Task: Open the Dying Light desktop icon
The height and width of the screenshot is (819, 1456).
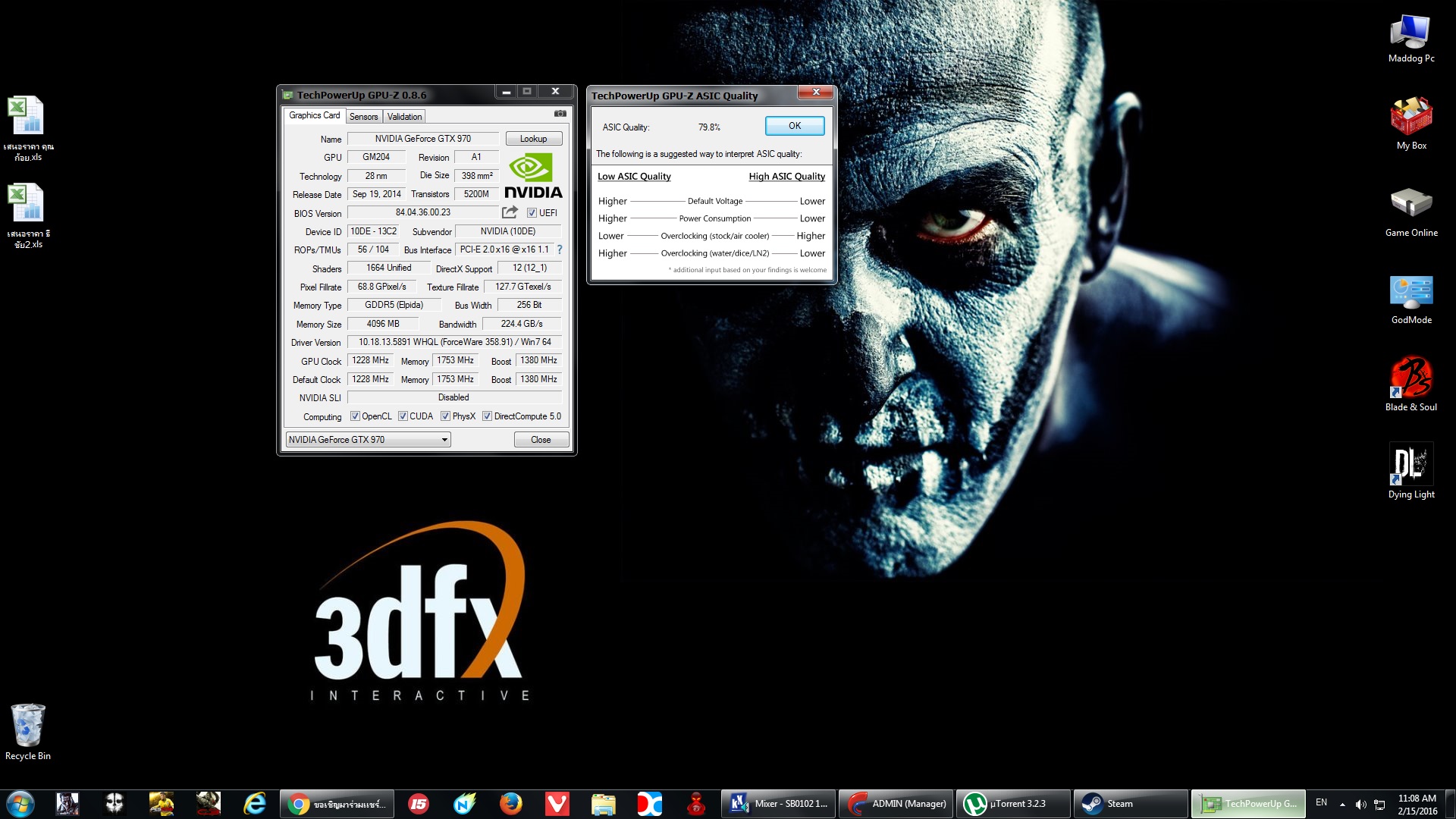Action: pos(1410,463)
